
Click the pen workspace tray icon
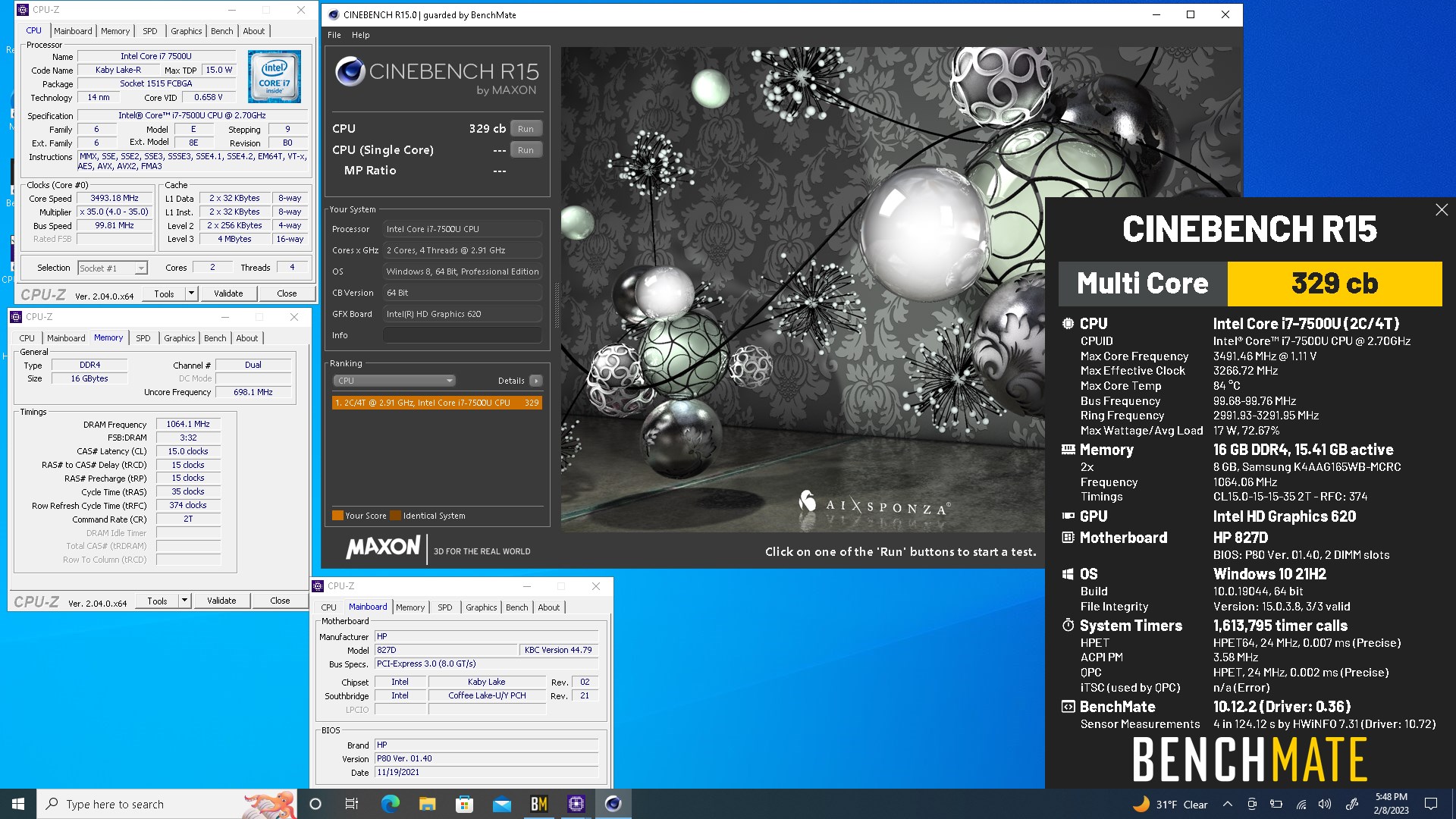tap(1351, 804)
